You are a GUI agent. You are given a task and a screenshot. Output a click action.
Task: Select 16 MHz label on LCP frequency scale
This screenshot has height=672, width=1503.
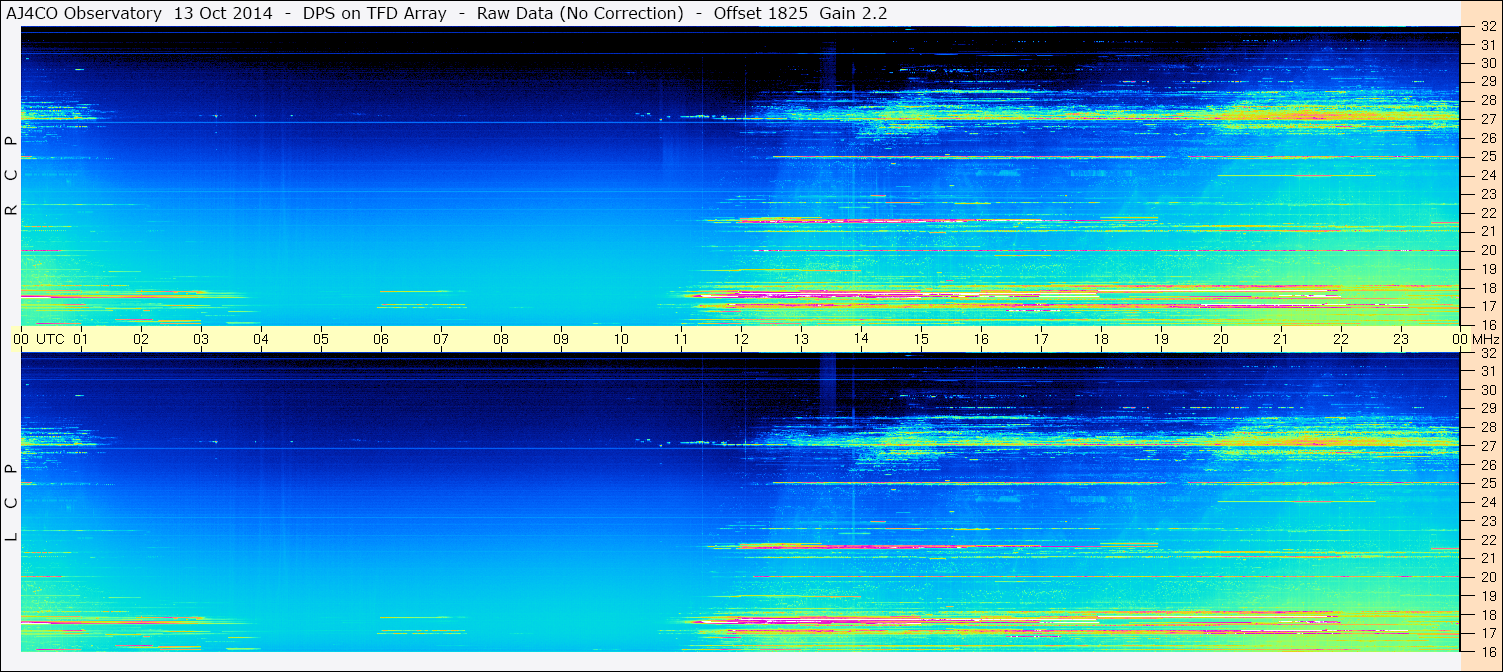1487,652
